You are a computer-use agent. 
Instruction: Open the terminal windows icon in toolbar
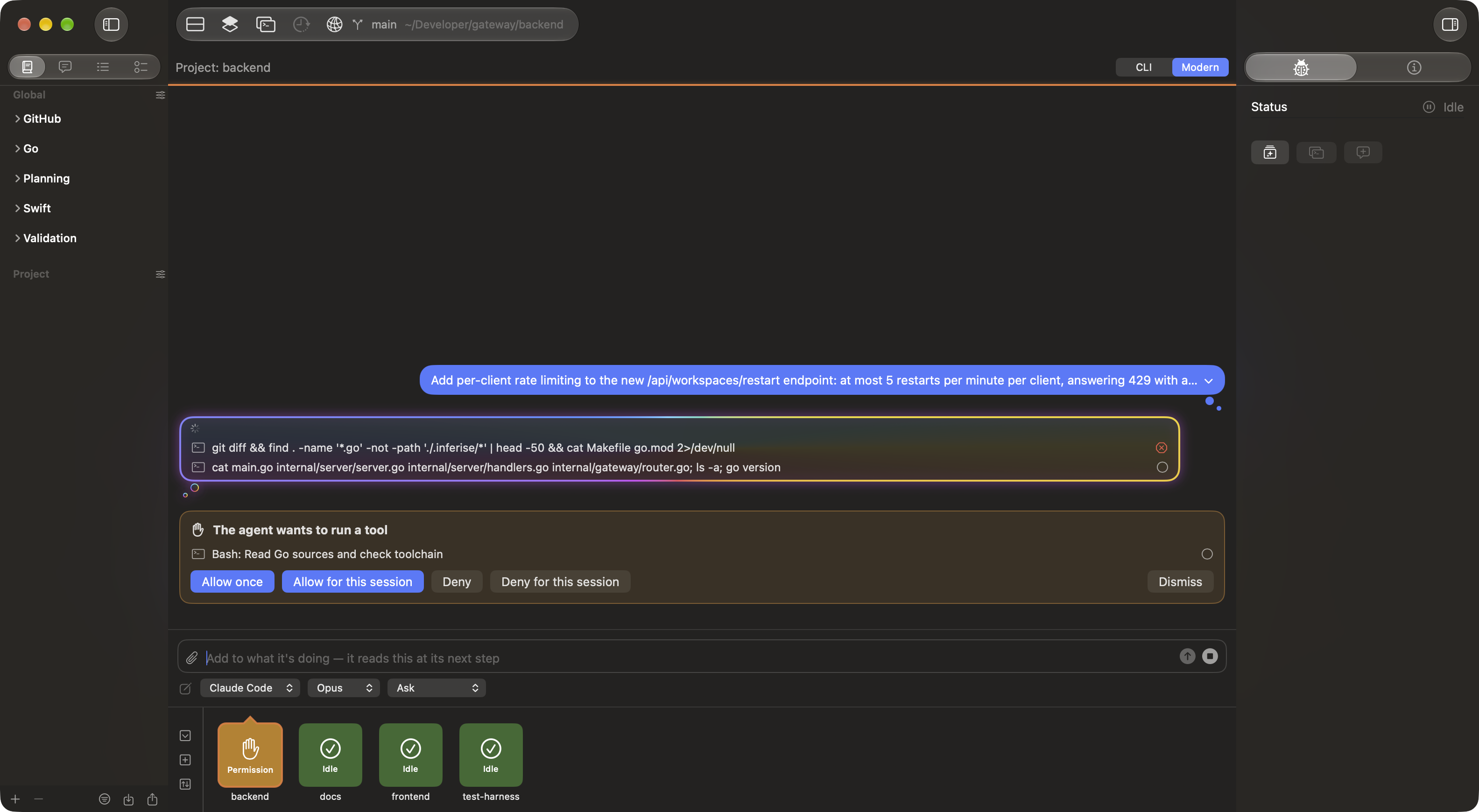pos(265,25)
